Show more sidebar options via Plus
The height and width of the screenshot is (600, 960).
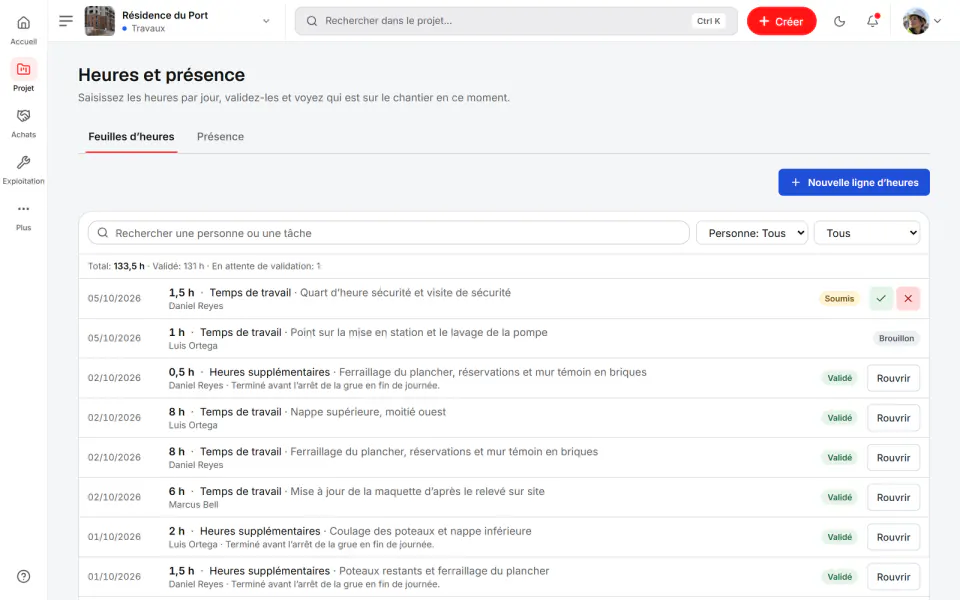(23, 216)
